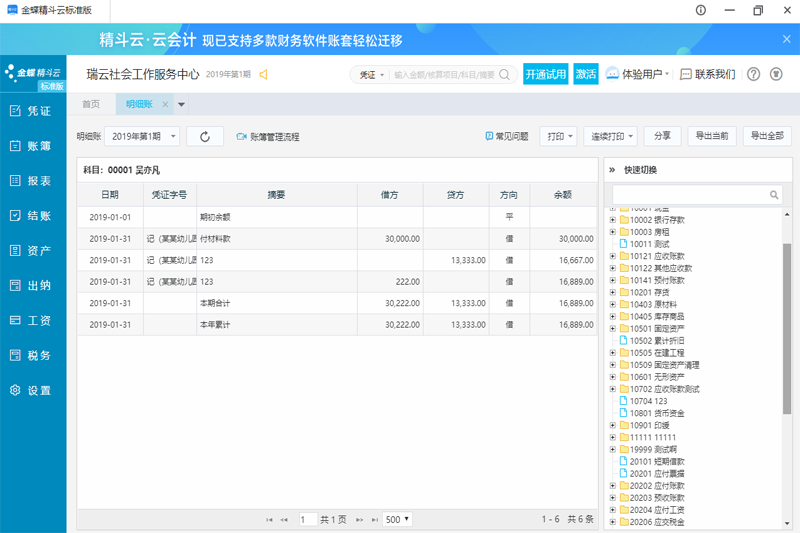Click the refresh icon button
Image resolution: width=800 pixels, height=533 pixels.
pyautogui.click(x=205, y=137)
